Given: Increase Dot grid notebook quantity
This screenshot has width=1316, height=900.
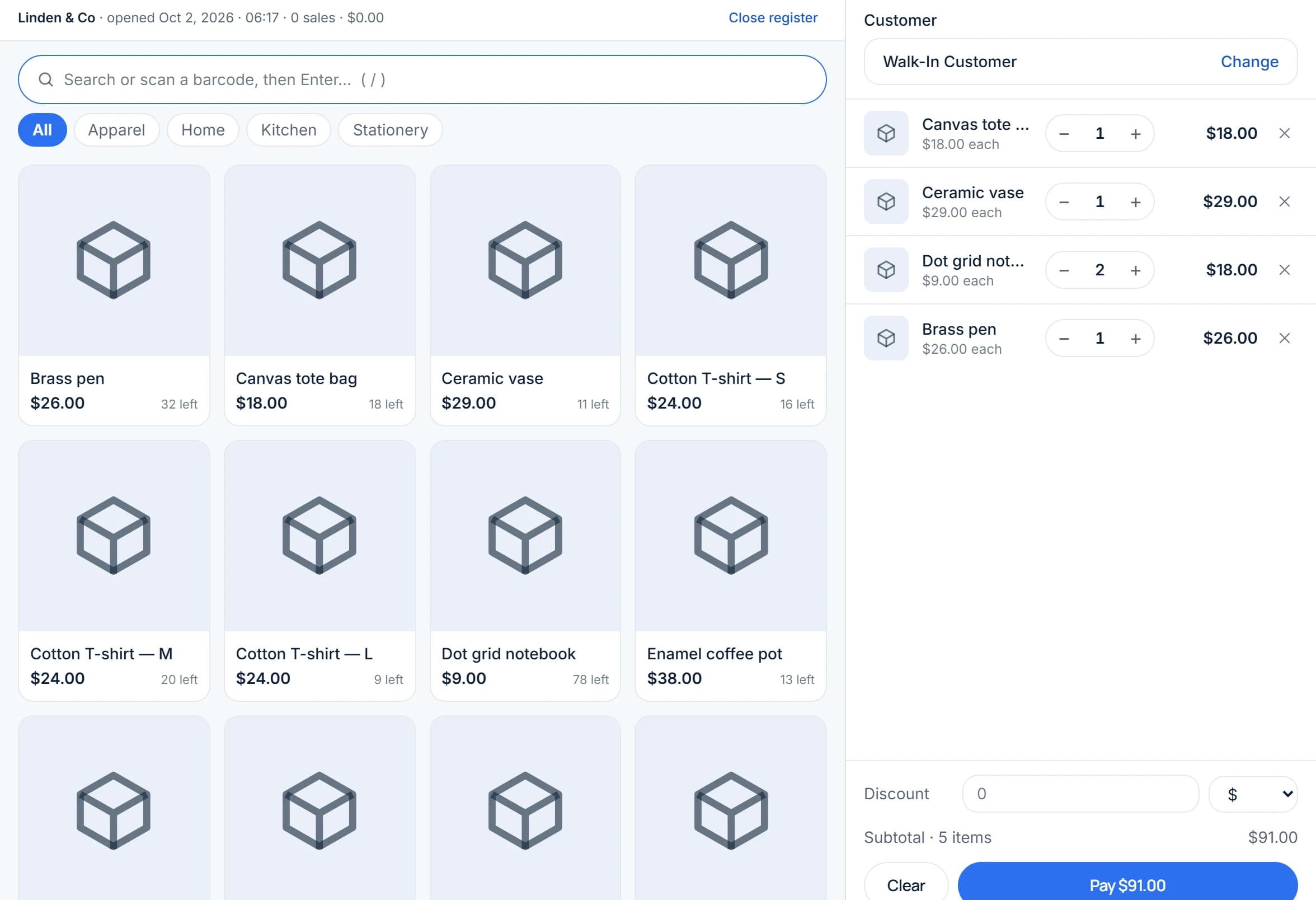Looking at the screenshot, I should click(x=1135, y=270).
